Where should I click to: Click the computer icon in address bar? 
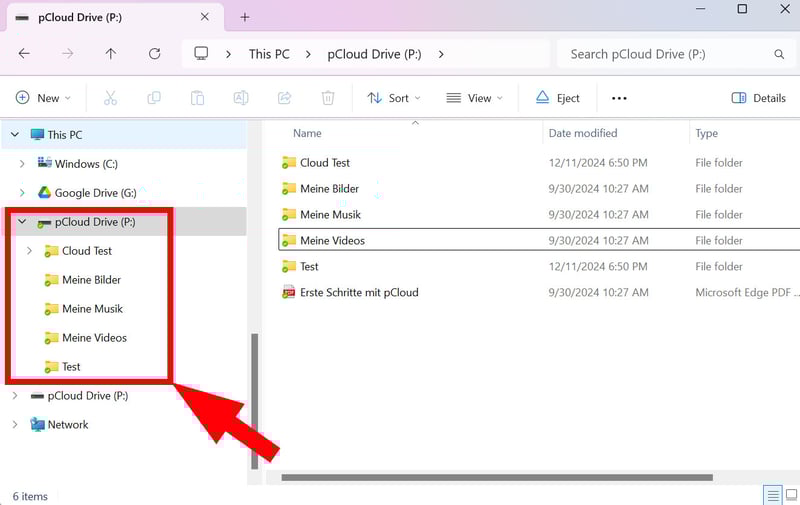click(201, 53)
